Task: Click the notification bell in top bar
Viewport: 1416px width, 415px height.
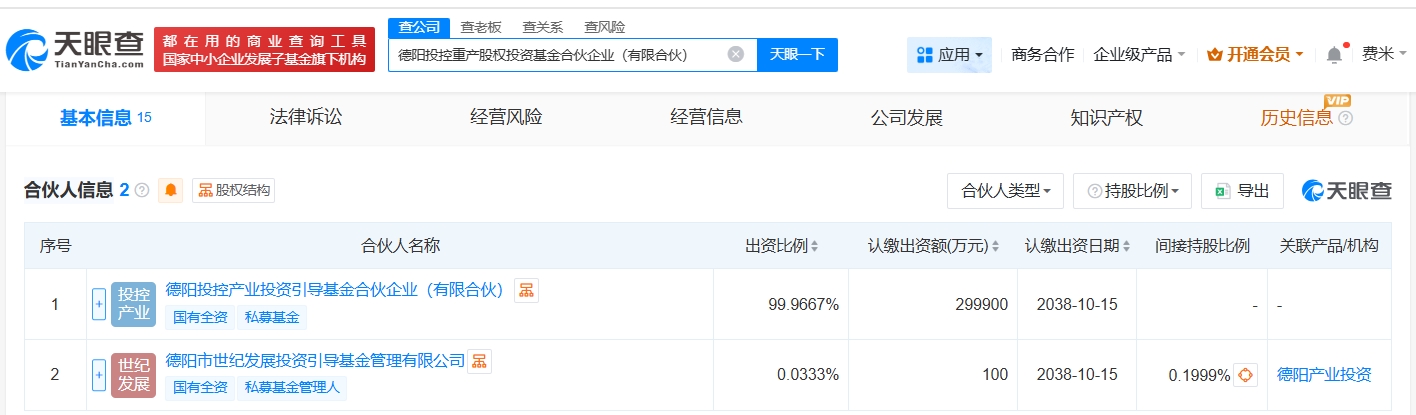Action: click(1334, 55)
